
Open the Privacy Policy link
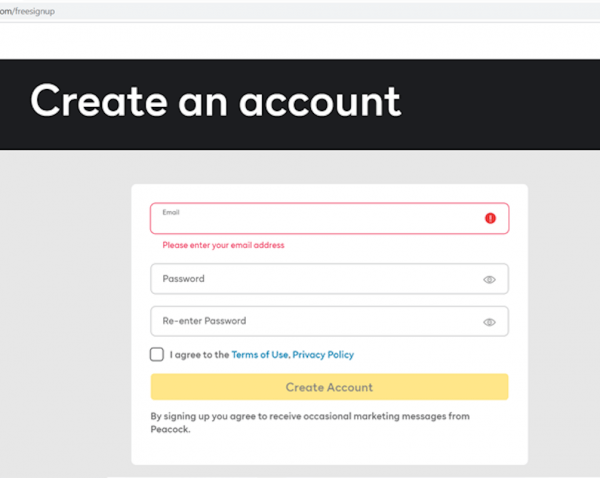pos(323,355)
